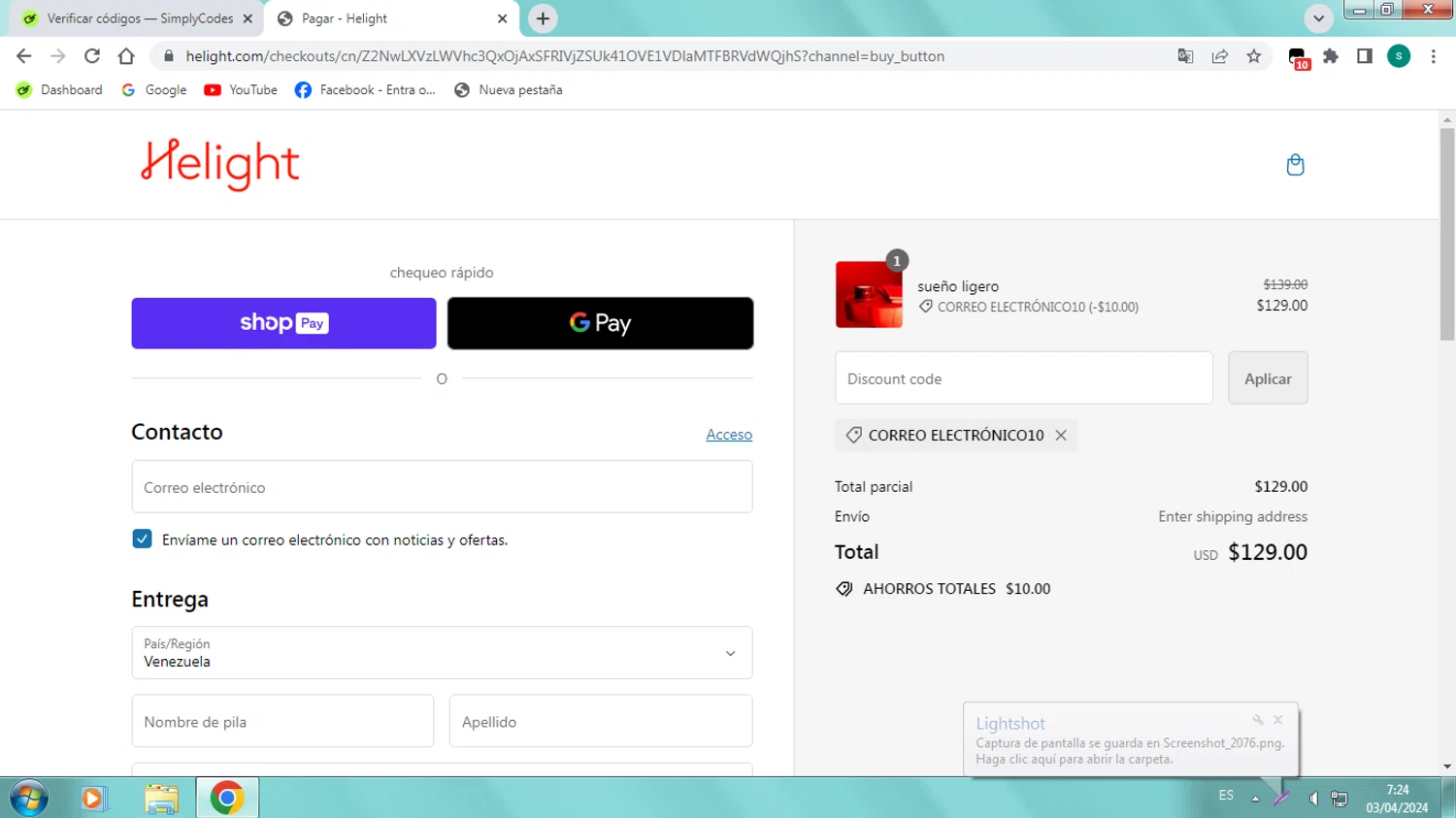Click the Lightshot notification settings wrench icon
This screenshot has height=818, width=1456.
(x=1258, y=720)
